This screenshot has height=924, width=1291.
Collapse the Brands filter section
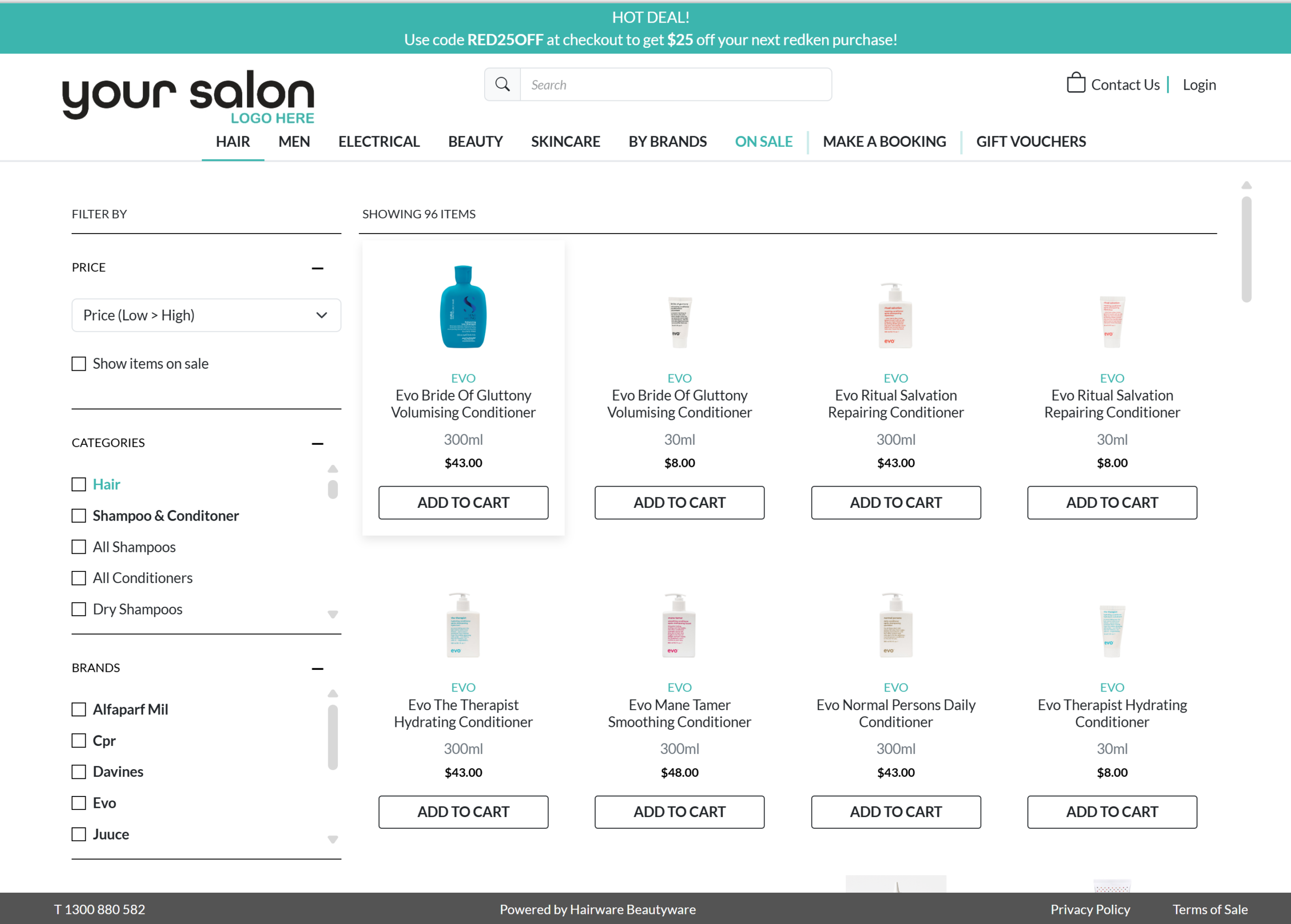[317, 668]
